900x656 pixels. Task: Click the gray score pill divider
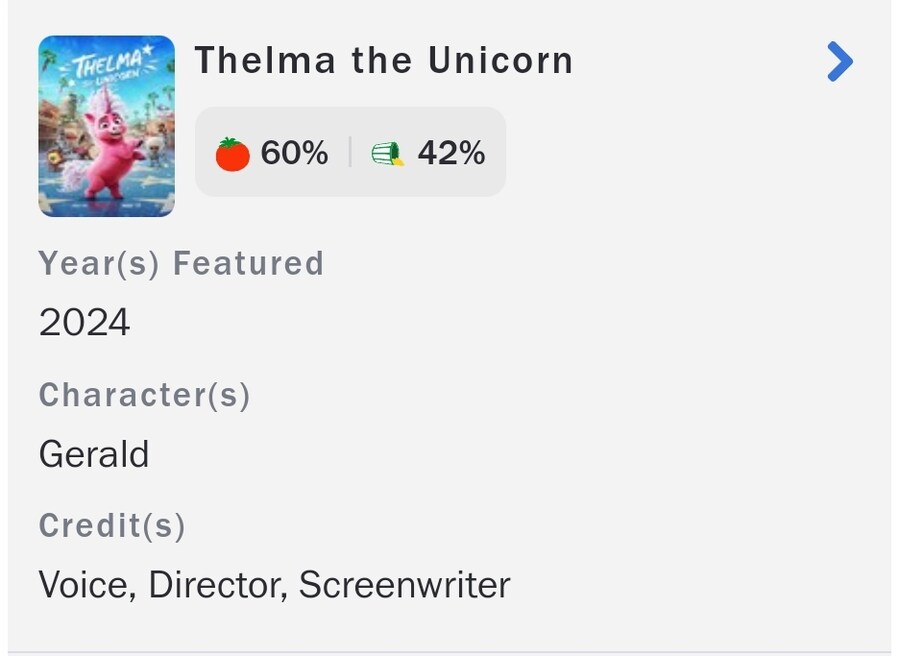pyautogui.click(x=350, y=153)
